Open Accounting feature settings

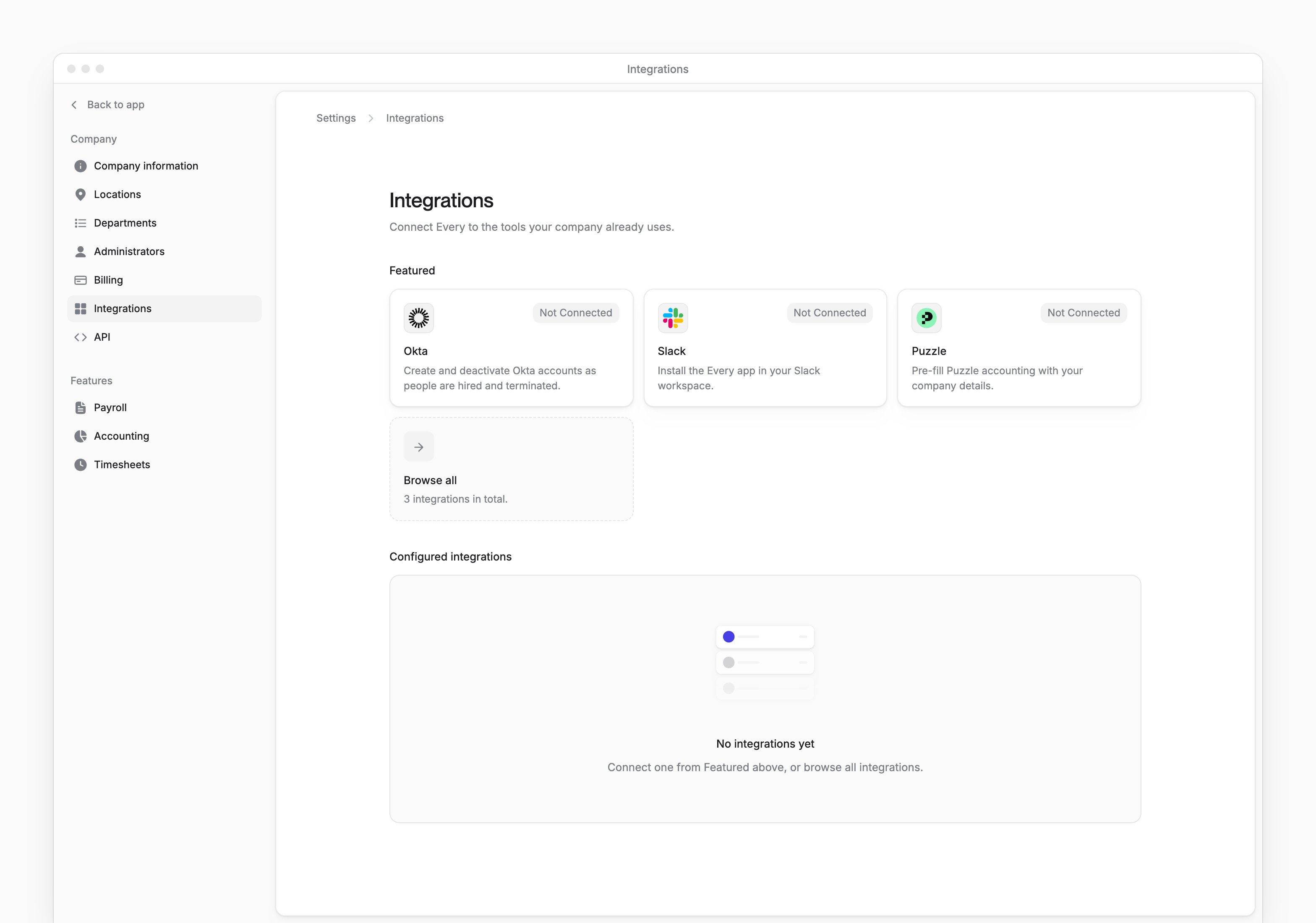[x=164, y=436]
